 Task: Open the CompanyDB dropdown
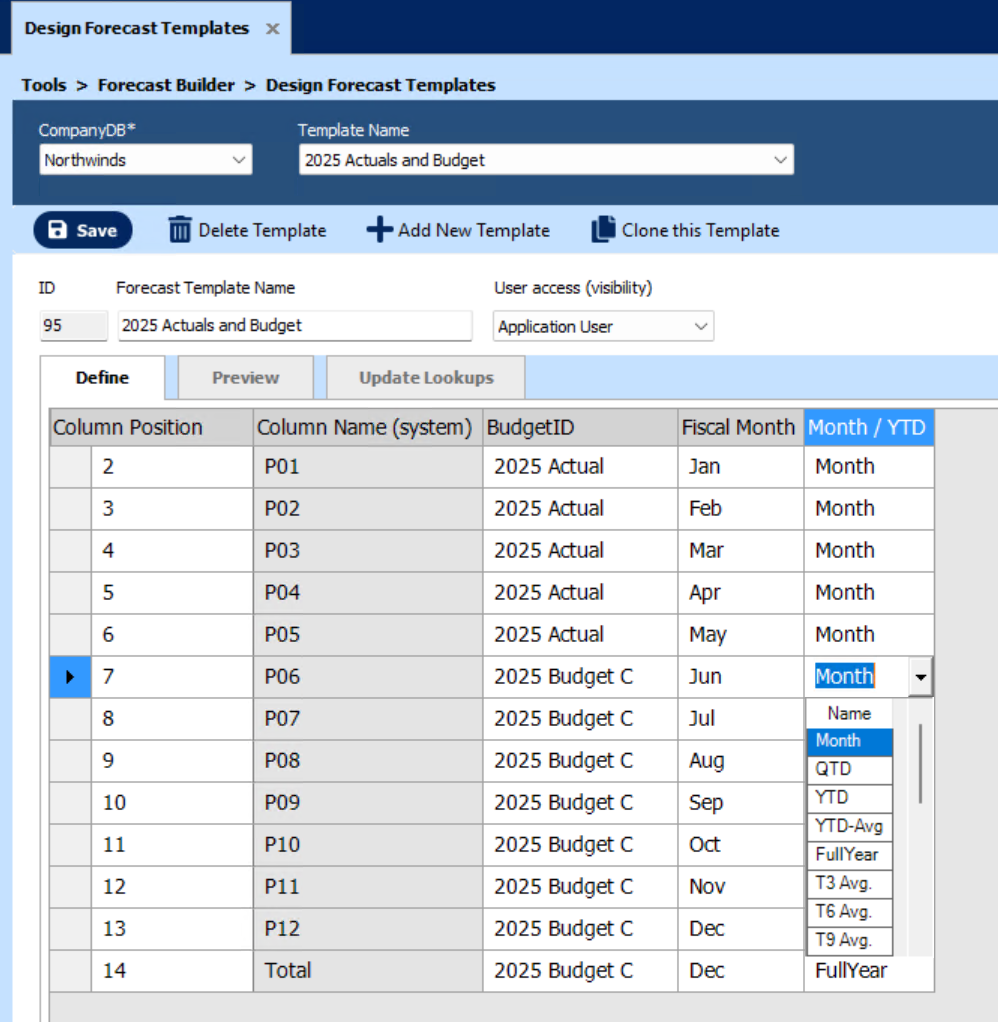[239, 160]
